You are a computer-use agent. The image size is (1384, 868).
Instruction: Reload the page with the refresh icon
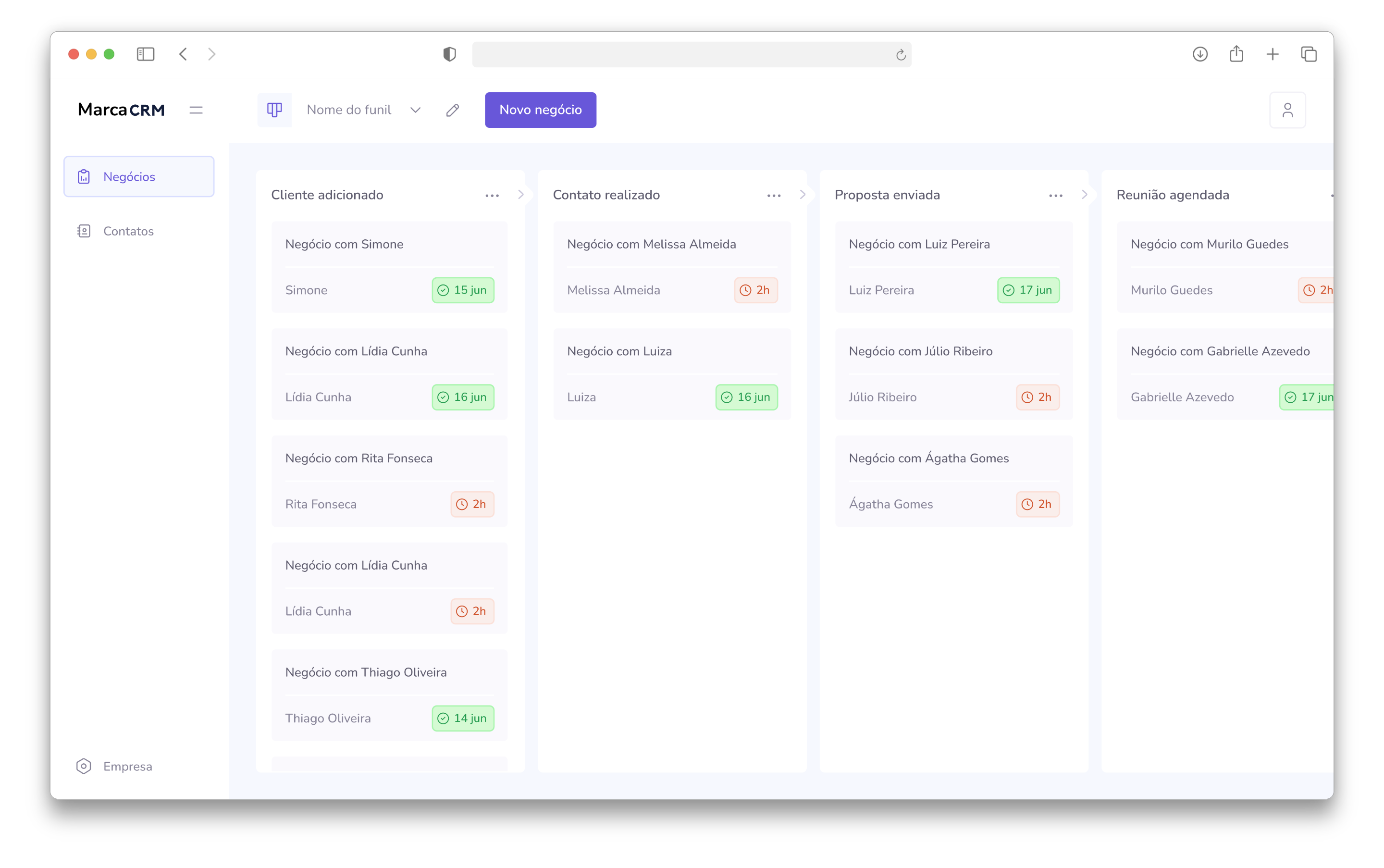point(900,54)
